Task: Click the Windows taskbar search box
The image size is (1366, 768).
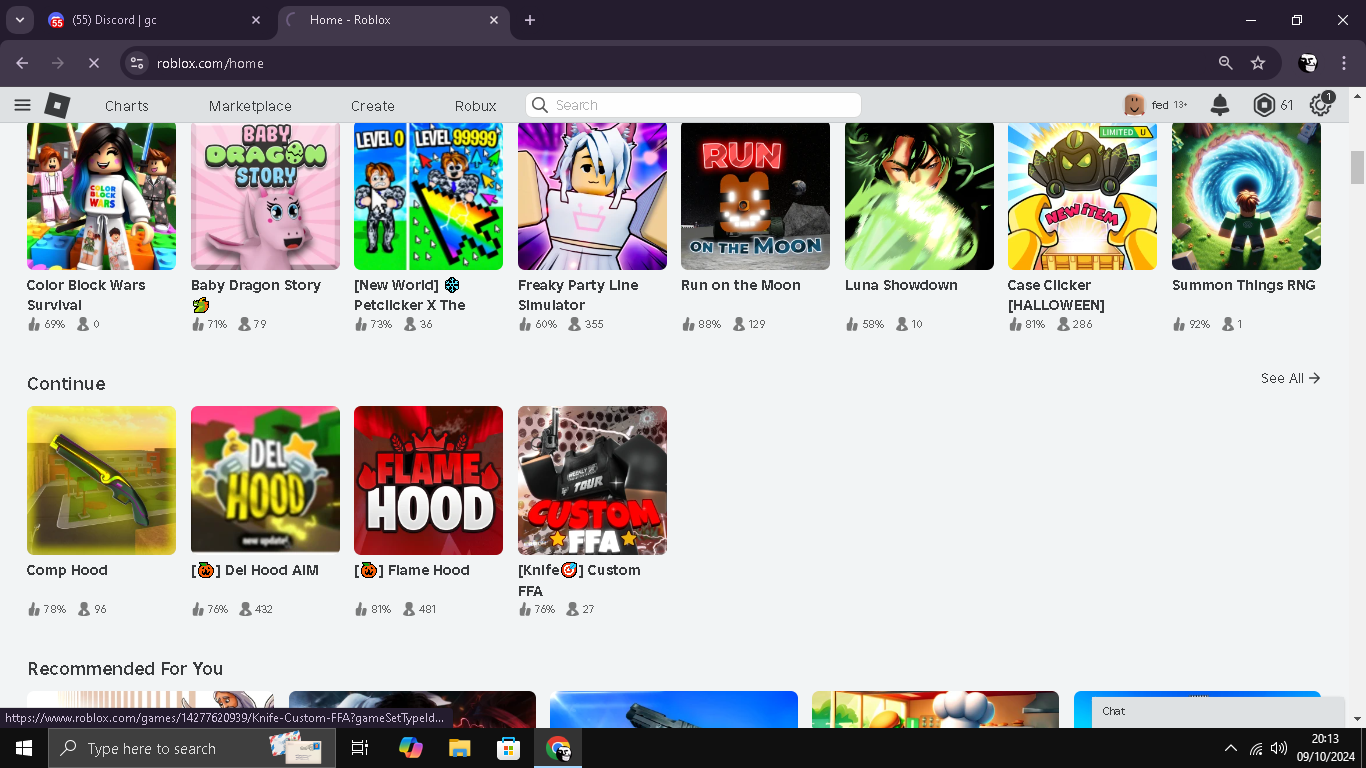Action: coord(190,748)
